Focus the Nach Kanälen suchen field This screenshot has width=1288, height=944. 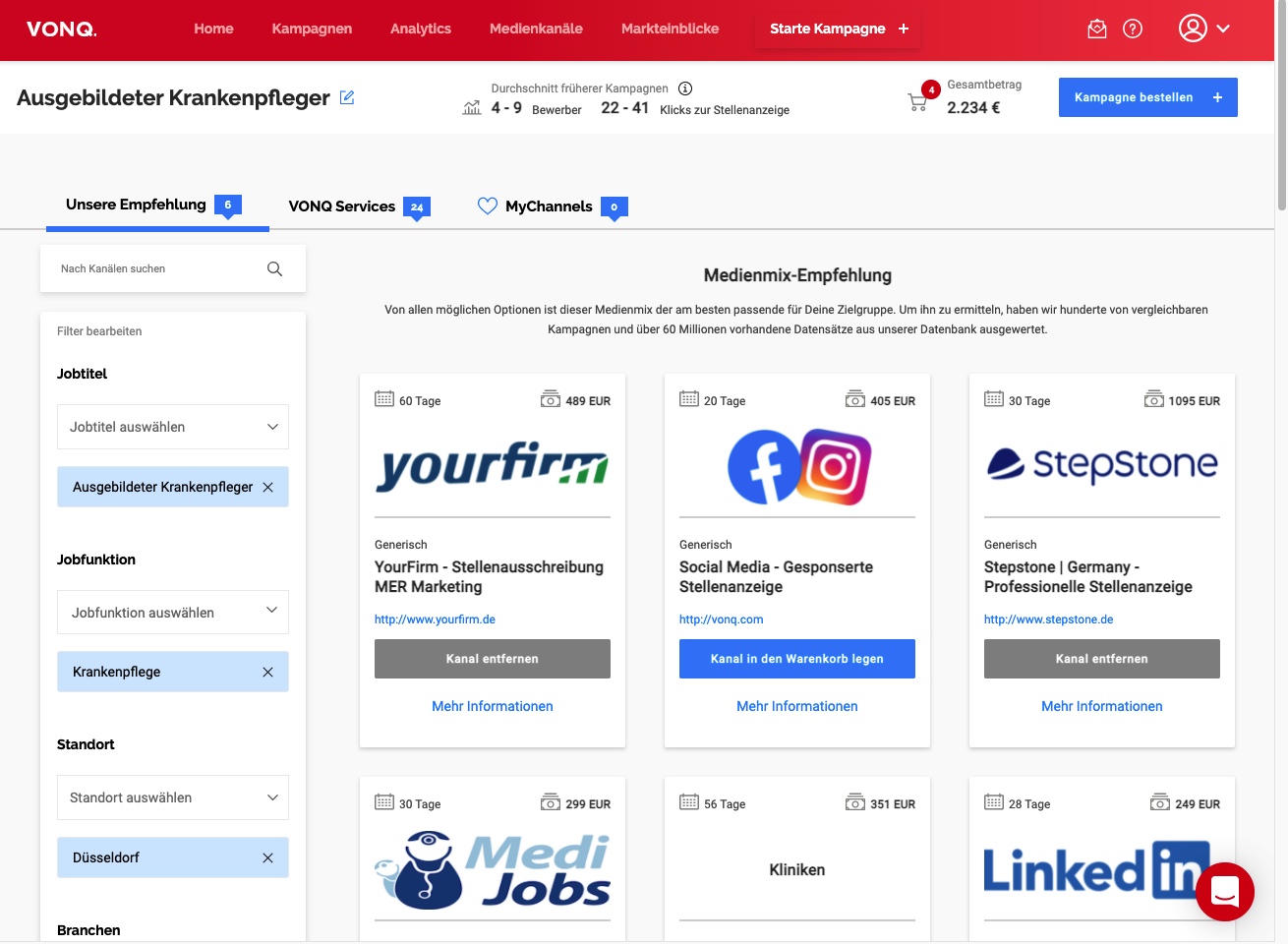(x=173, y=268)
